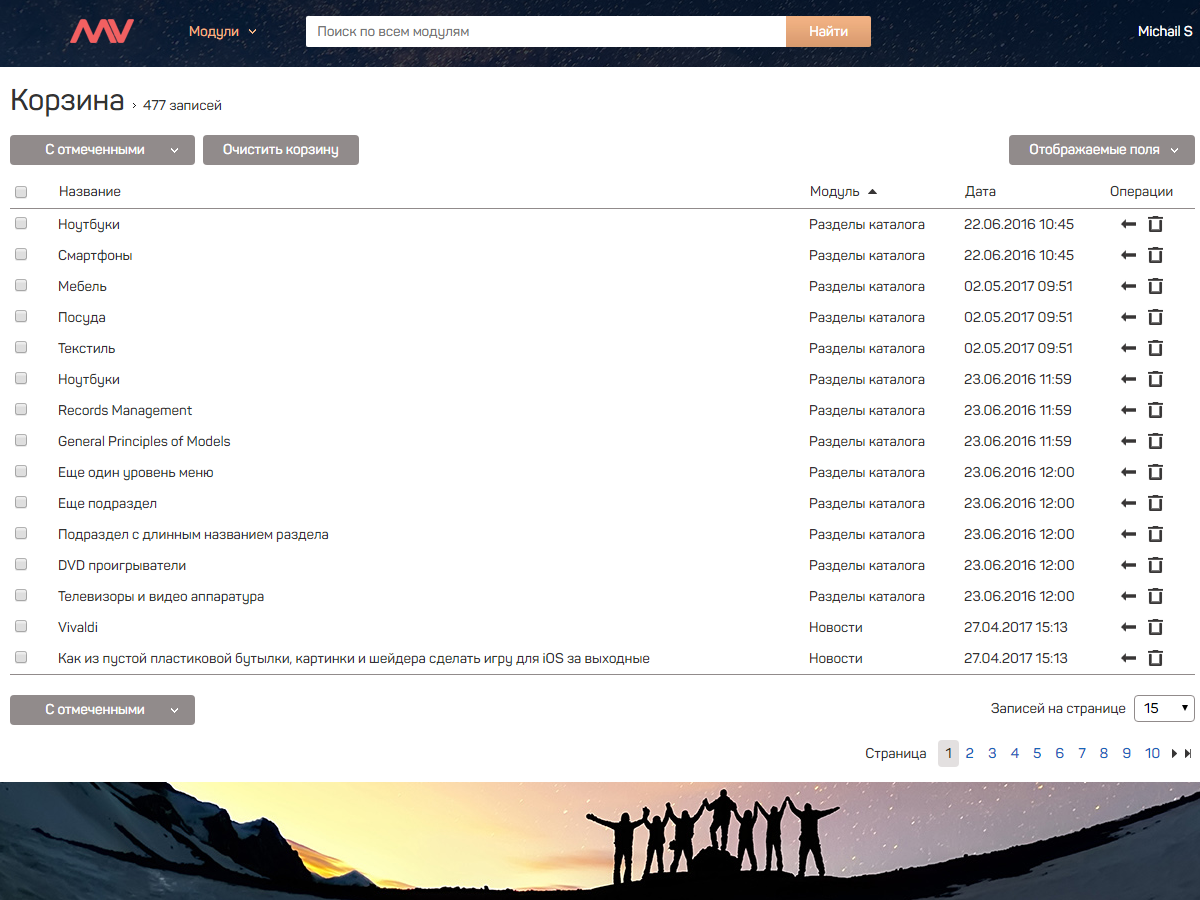Check the box for Посуда row

pos(21,317)
